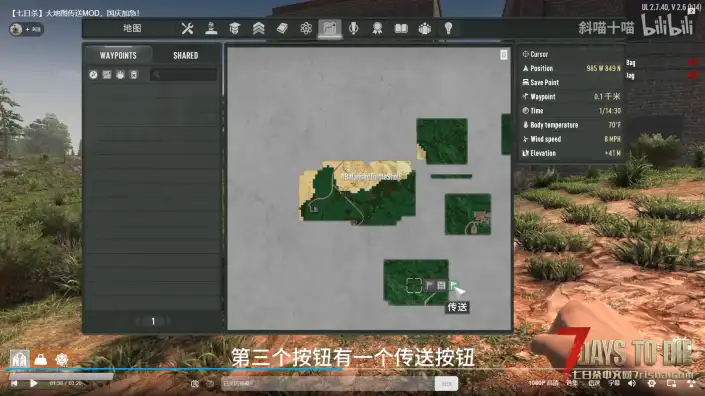Click the Time value '1/14:30'

[x=610, y=111]
